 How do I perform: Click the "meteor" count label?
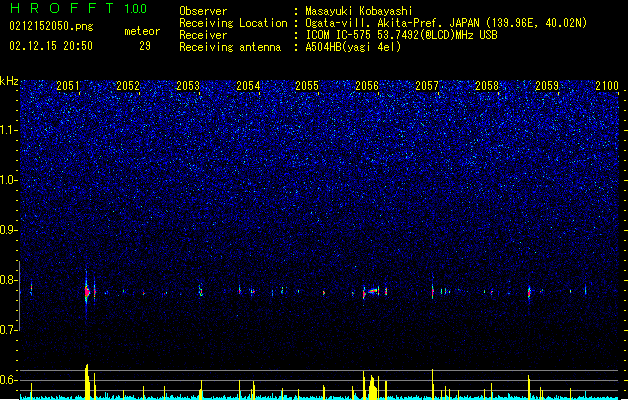click(x=142, y=31)
